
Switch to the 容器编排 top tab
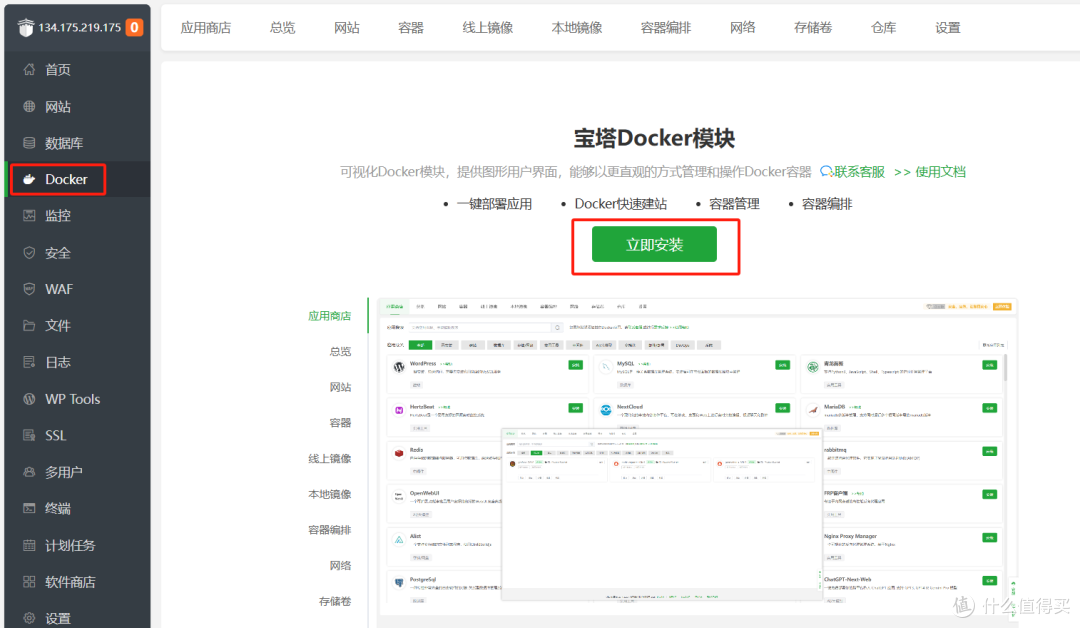[666, 28]
